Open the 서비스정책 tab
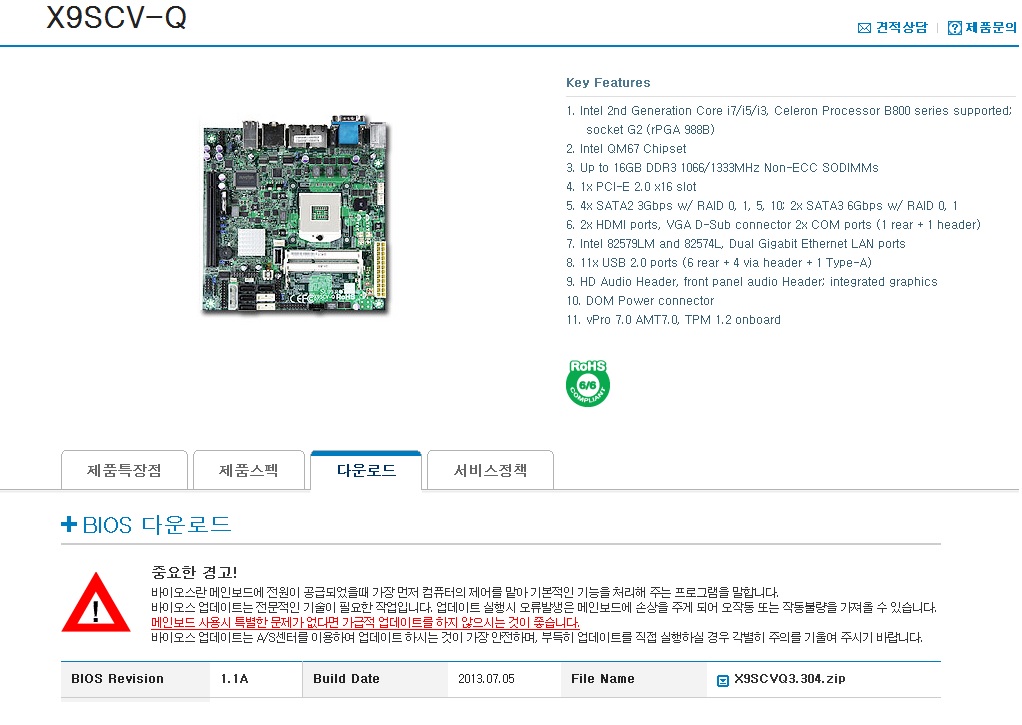This screenshot has width=1022, height=725. click(490, 470)
